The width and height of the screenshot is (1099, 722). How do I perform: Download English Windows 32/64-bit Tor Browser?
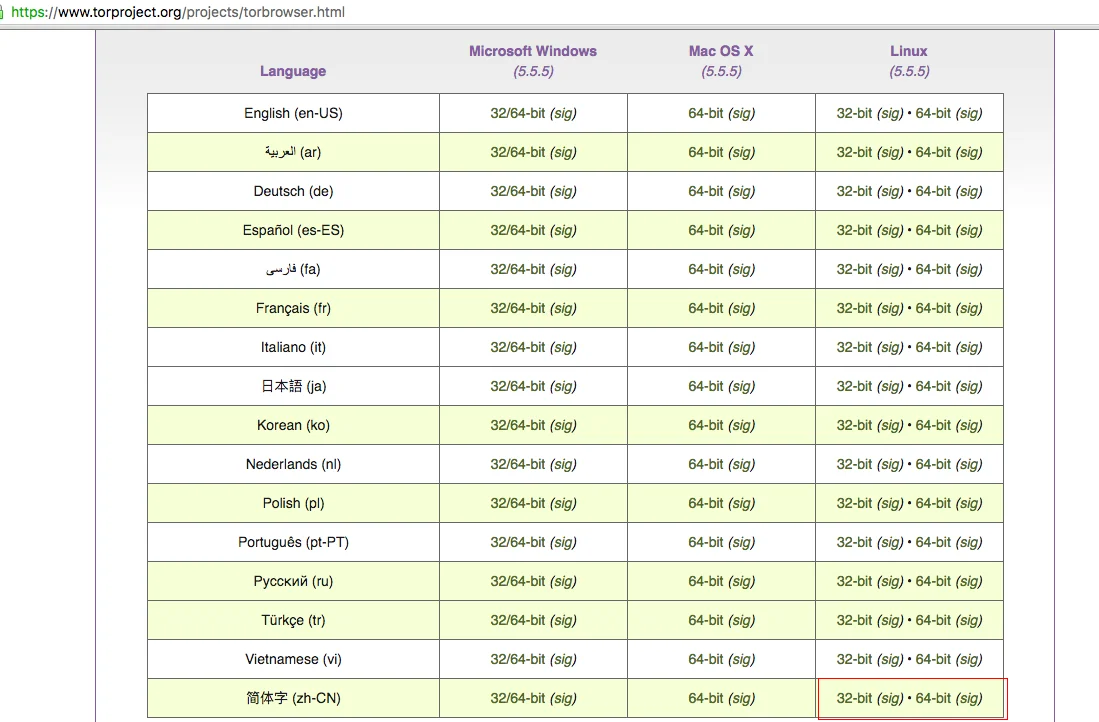(x=517, y=113)
